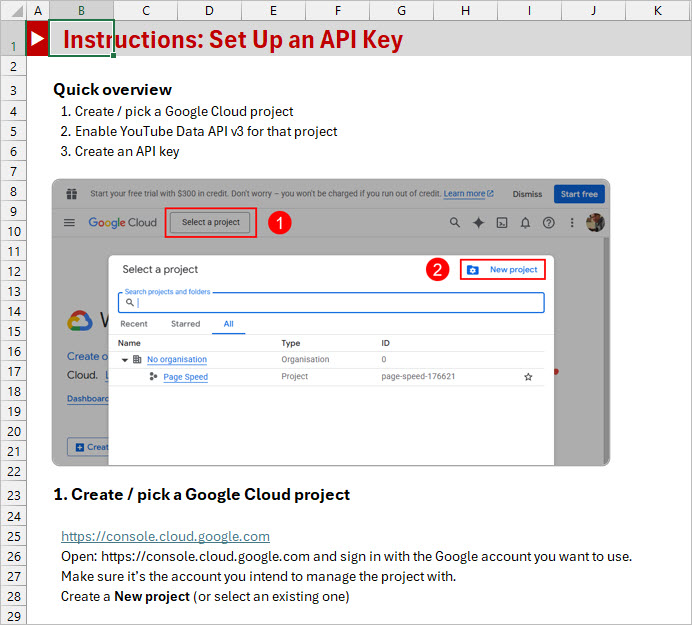Select column J header

[x=594, y=10]
